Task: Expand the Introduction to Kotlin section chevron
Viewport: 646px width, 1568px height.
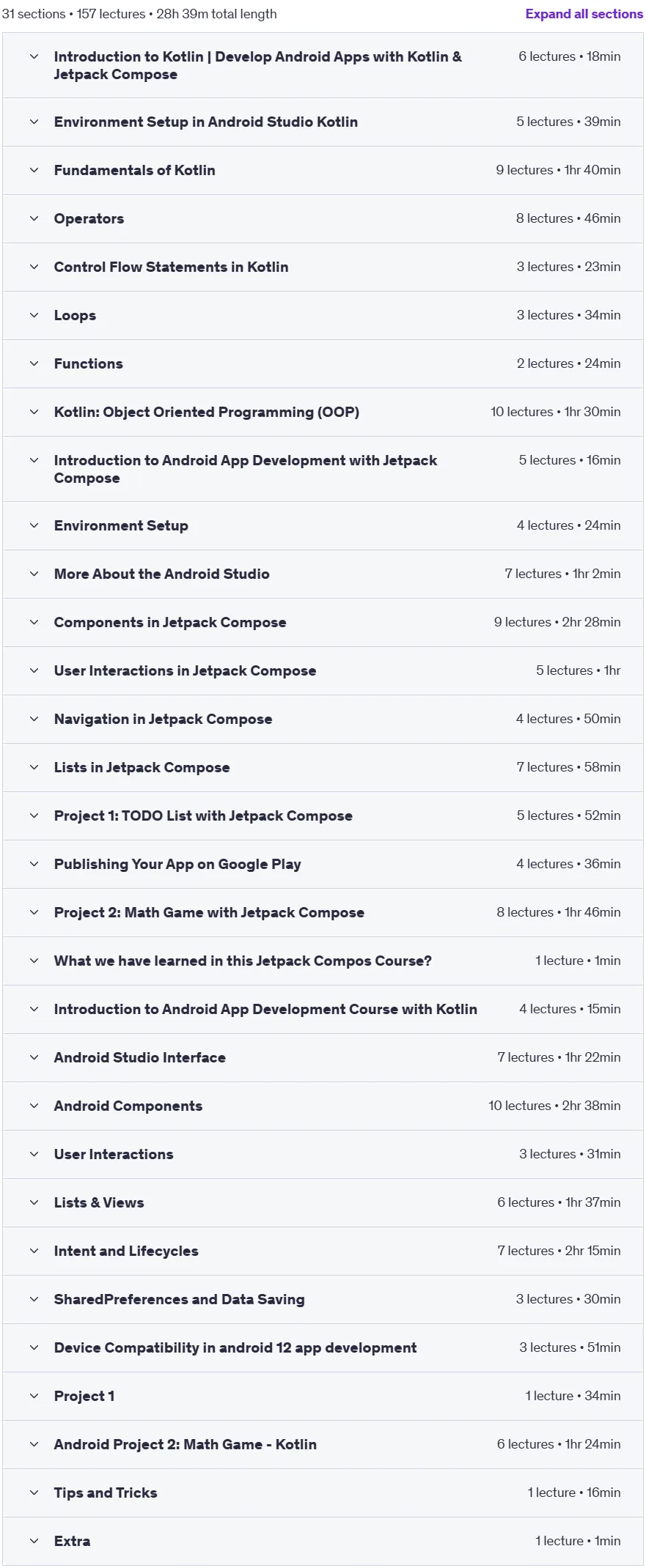Action: 34,56
